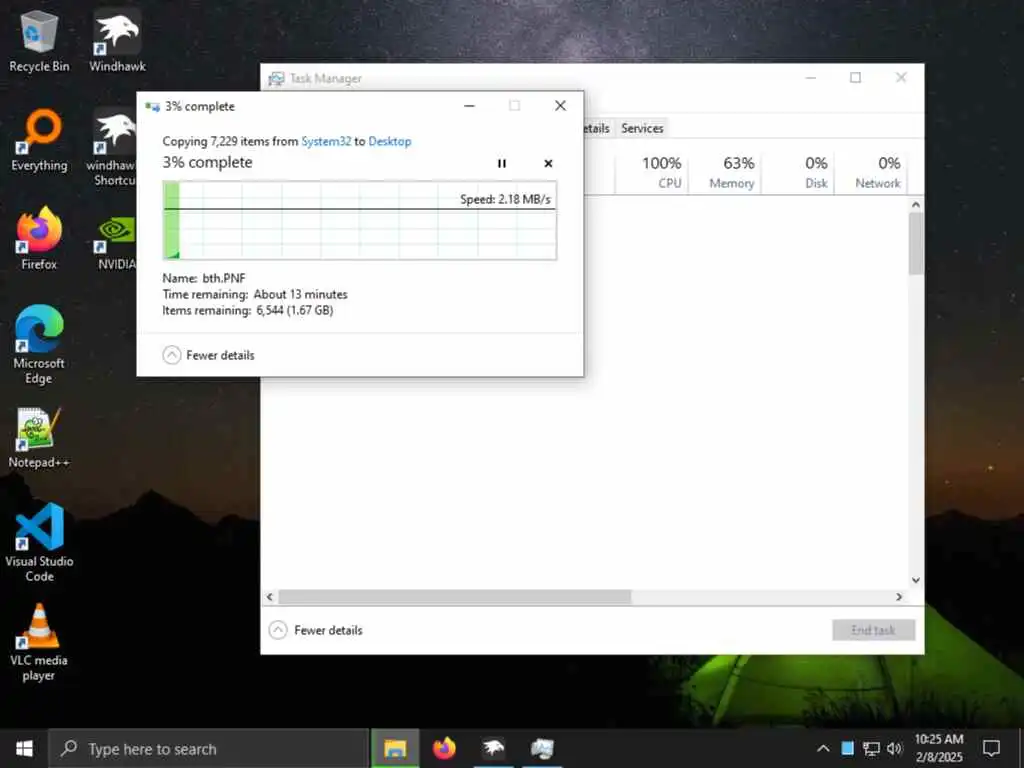Image resolution: width=1024 pixels, height=768 pixels.
Task: Open the network tray icon
Action: [x=871, y=748]
